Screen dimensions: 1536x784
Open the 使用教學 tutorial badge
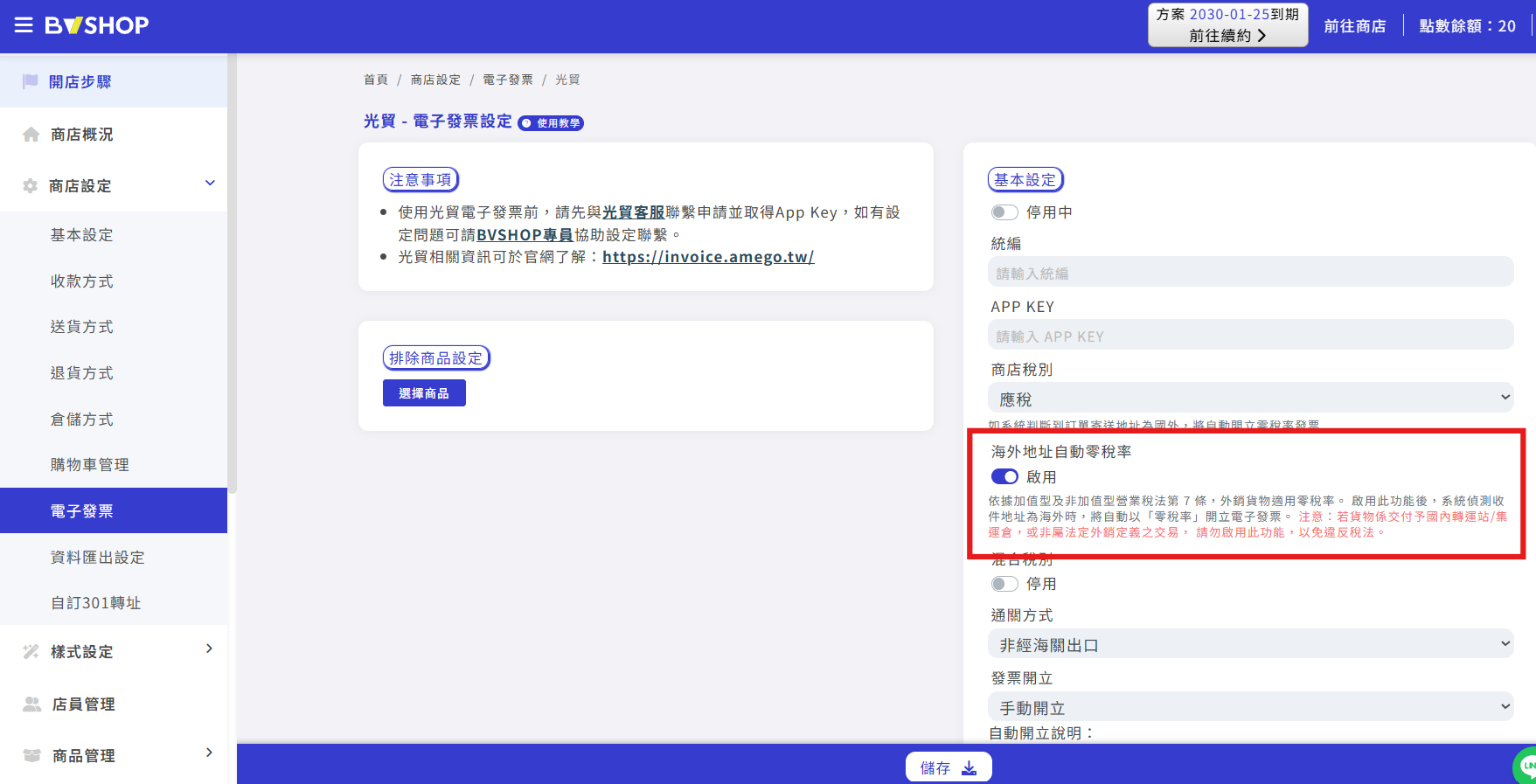click(x=551, y=123)
